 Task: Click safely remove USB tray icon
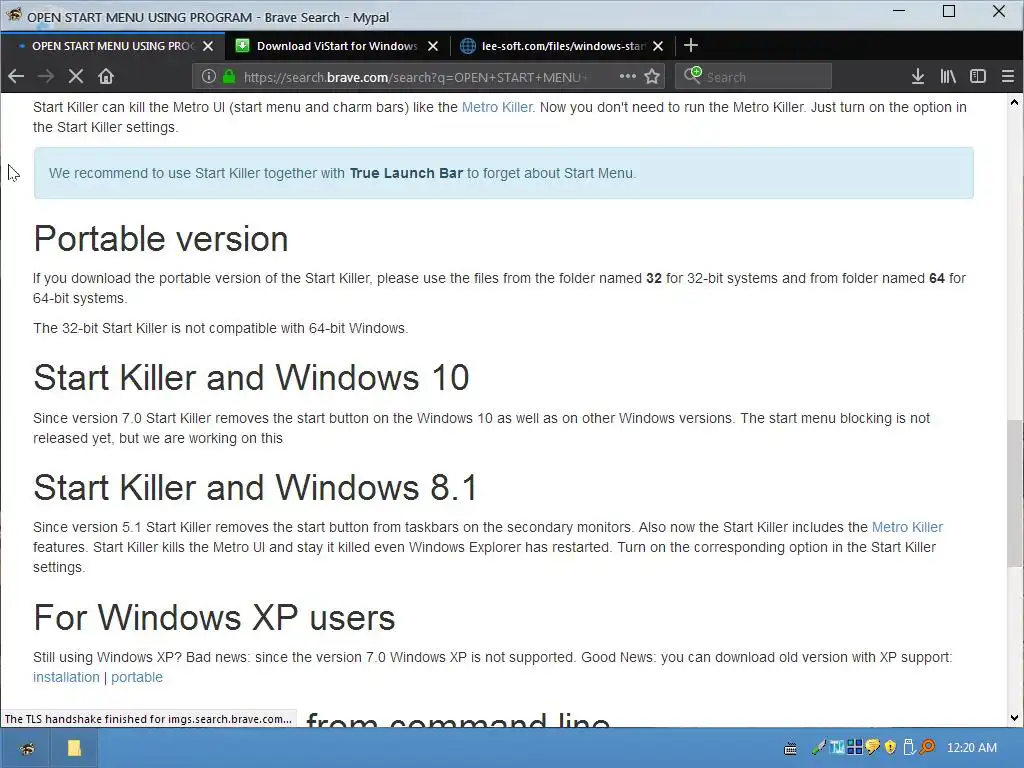click(x=908, y=747)
